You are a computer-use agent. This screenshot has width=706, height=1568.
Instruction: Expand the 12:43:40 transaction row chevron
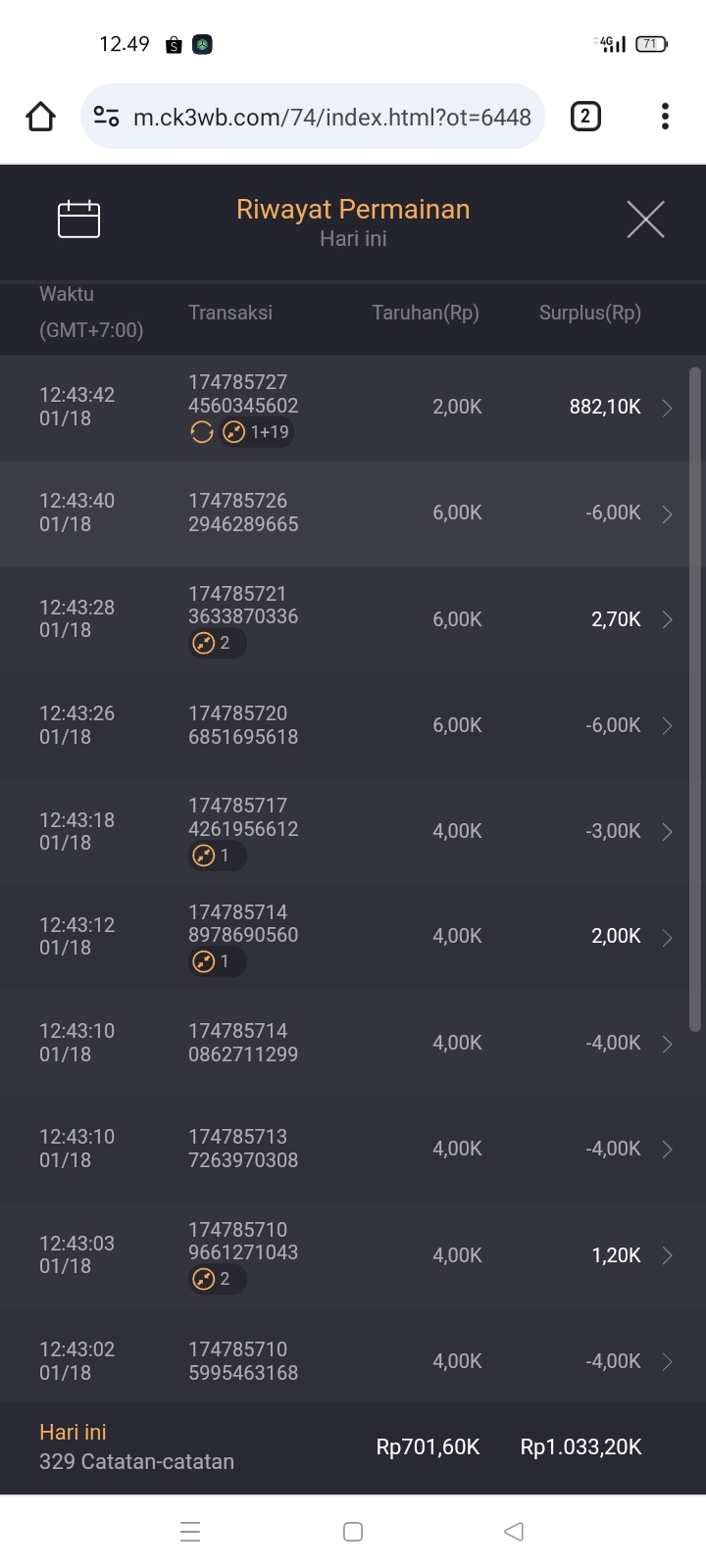667,514
